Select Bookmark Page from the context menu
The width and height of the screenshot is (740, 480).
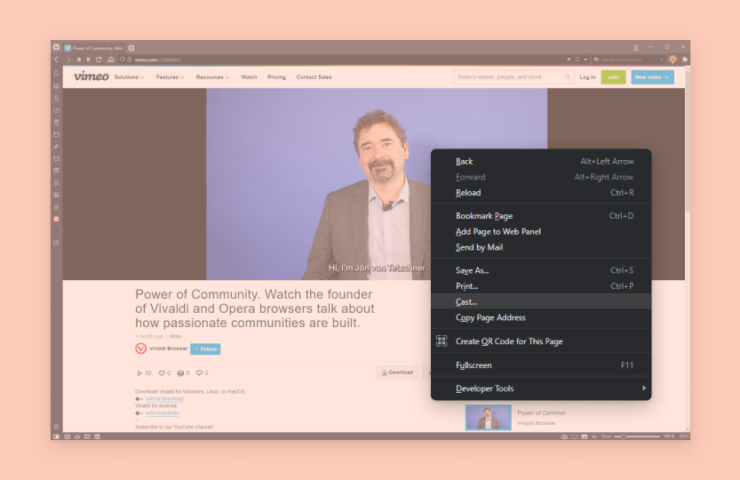click(541, 216)
